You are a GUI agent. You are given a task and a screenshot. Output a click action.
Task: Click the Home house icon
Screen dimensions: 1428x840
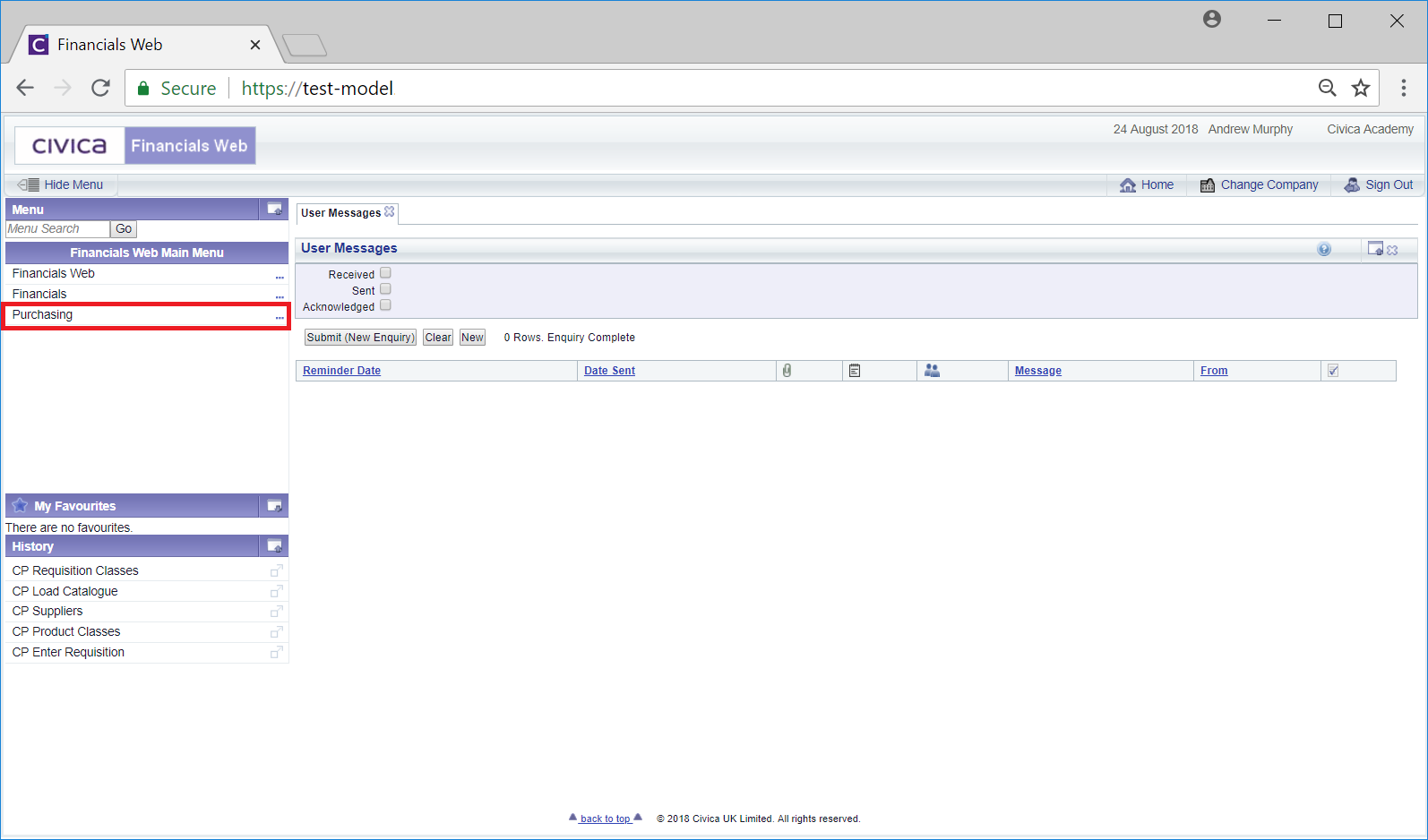[1128, 185]
